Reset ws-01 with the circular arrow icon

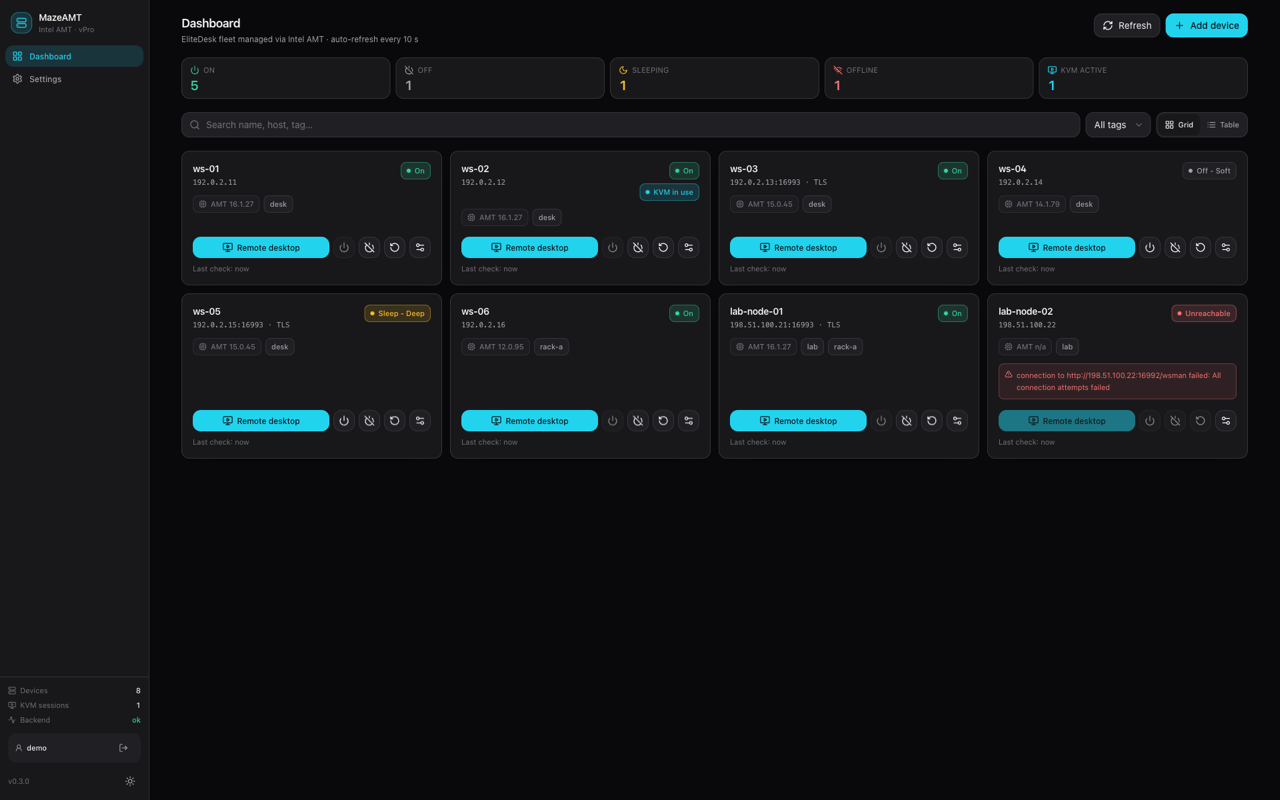[395, 247]
